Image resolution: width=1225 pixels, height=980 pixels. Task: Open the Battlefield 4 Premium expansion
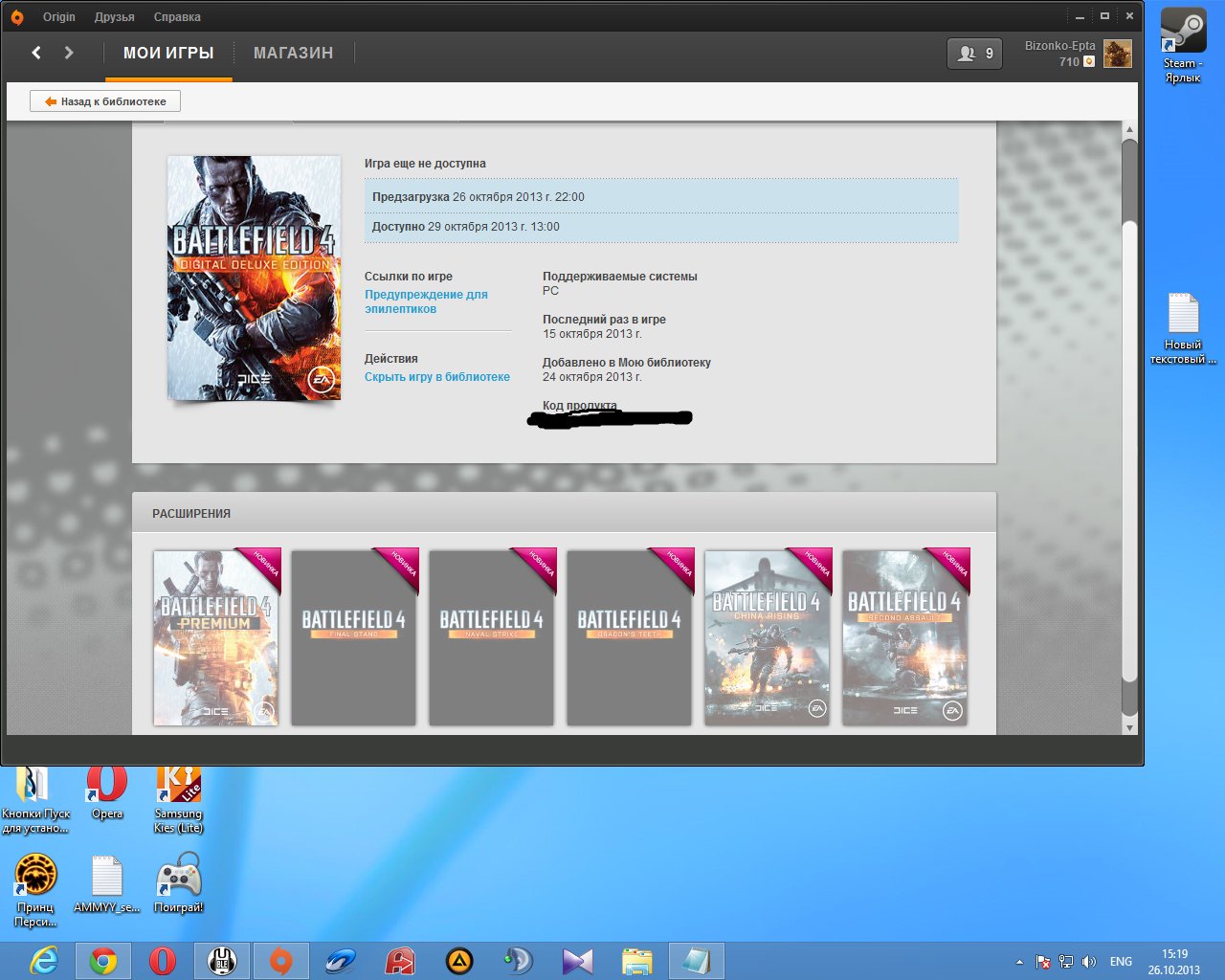tap(216, 637)
